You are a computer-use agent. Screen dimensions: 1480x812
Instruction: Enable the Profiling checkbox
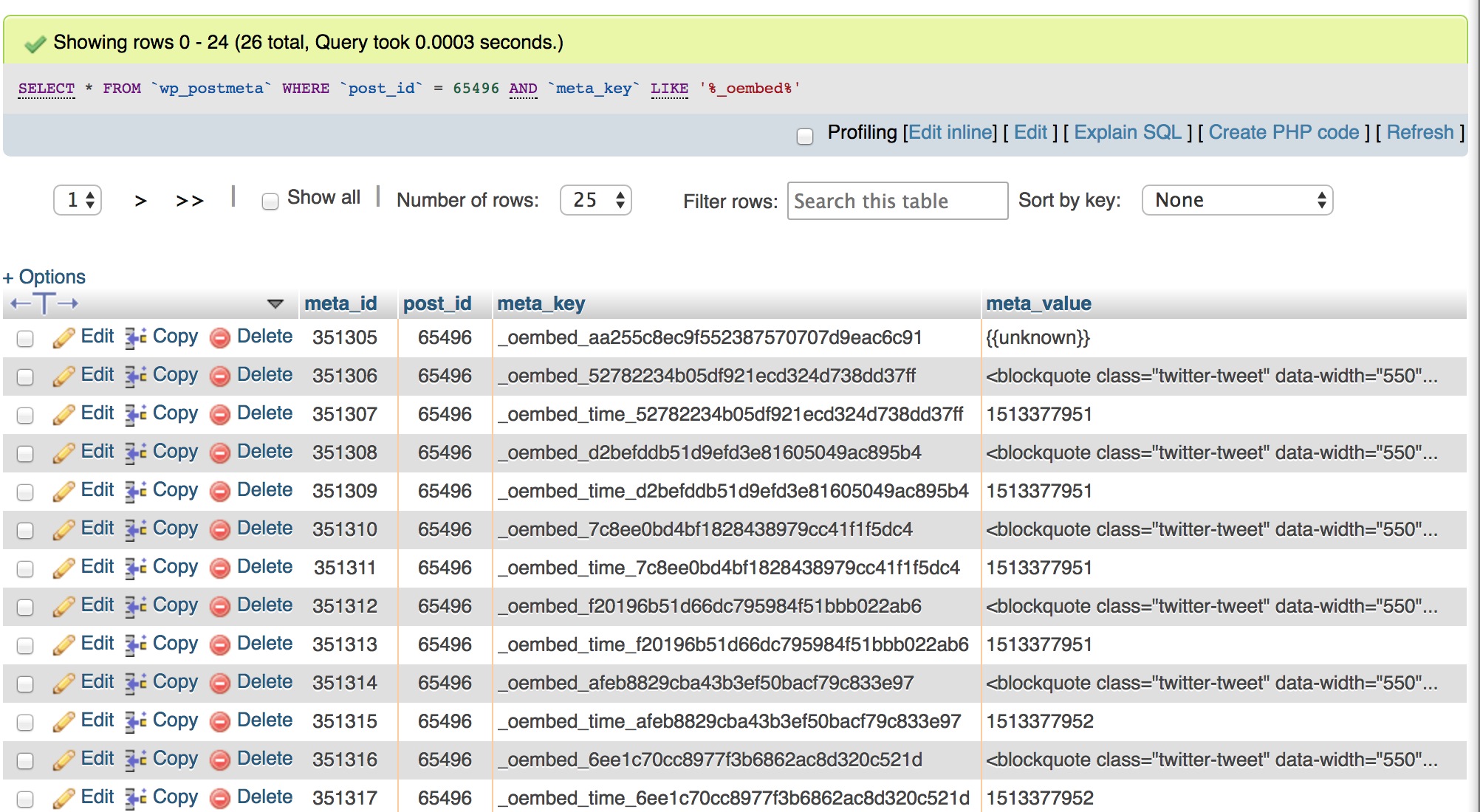pos(805,136)
